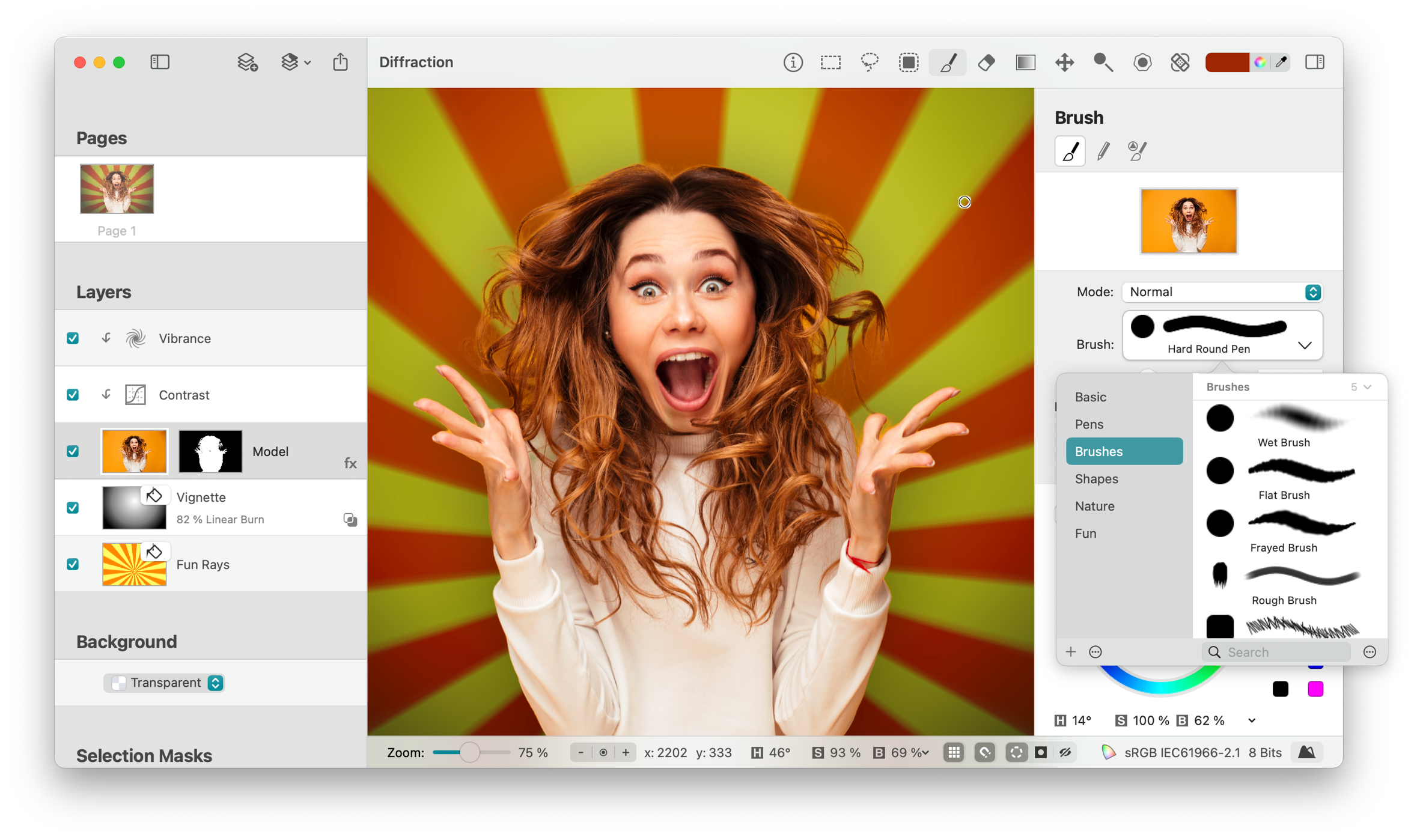Image resolution: width=1423 pixels, height=840 pixels.
Task: Add a new brush with the plus button
Action: tap(1071, 651)
